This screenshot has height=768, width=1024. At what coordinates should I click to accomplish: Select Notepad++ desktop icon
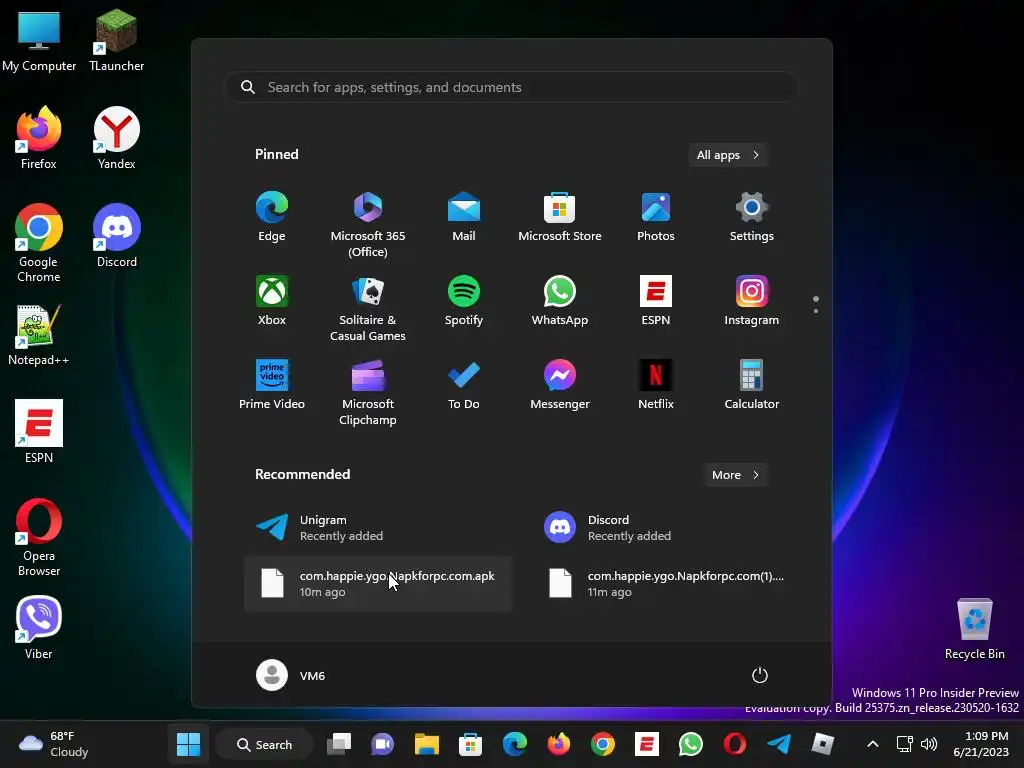pos(39,334)
